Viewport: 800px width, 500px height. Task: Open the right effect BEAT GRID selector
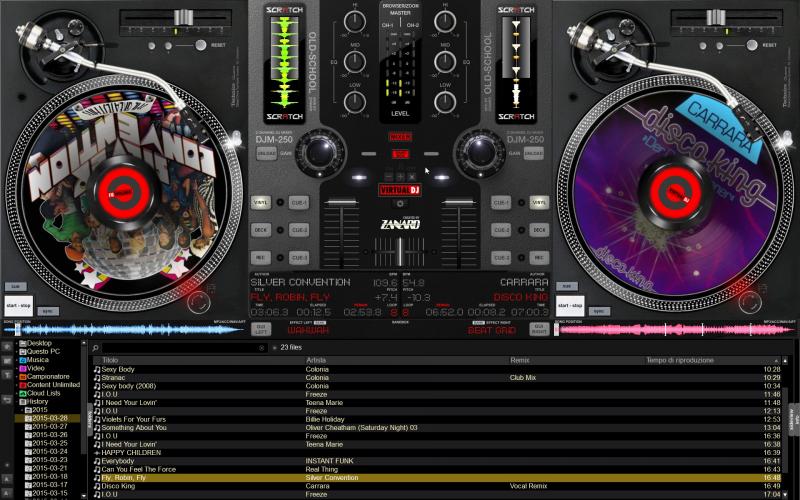pyautogui.click(x=492, y=331)
